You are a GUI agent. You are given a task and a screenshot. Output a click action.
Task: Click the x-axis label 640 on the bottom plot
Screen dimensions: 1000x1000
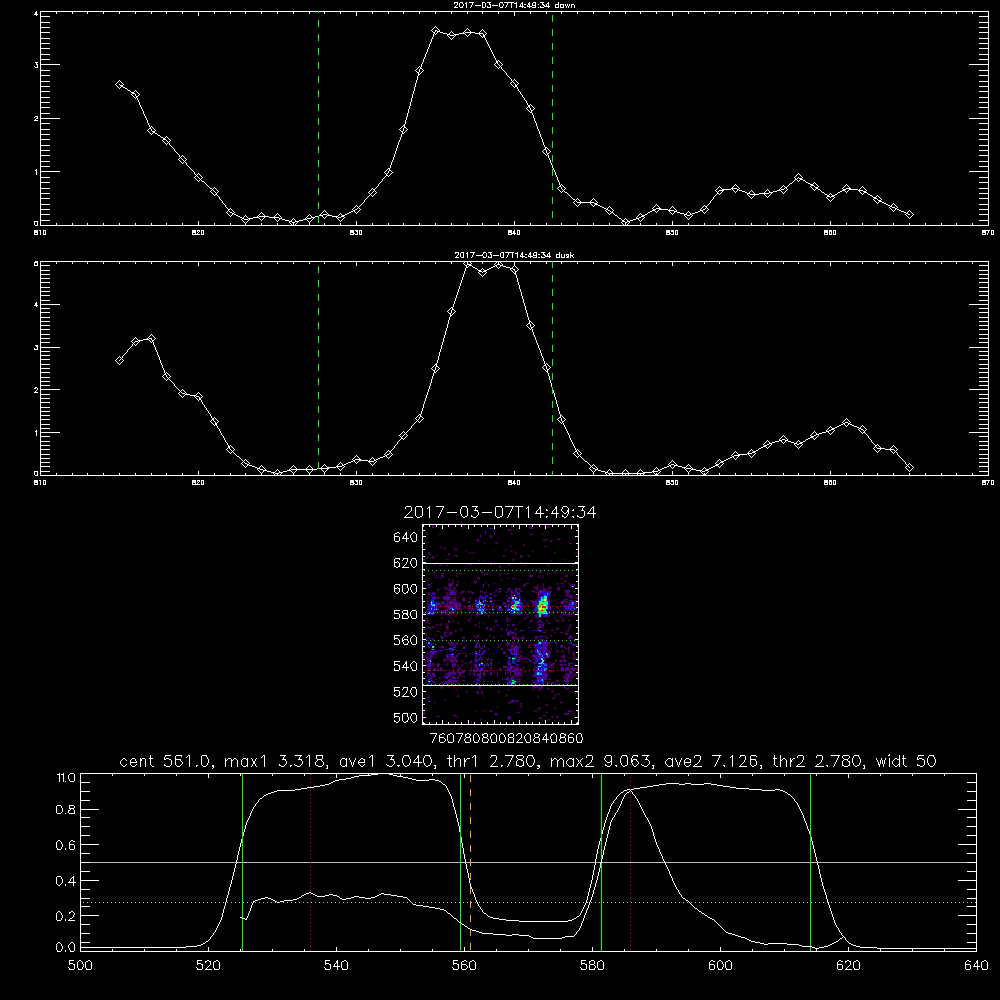[x=976, y=966]
